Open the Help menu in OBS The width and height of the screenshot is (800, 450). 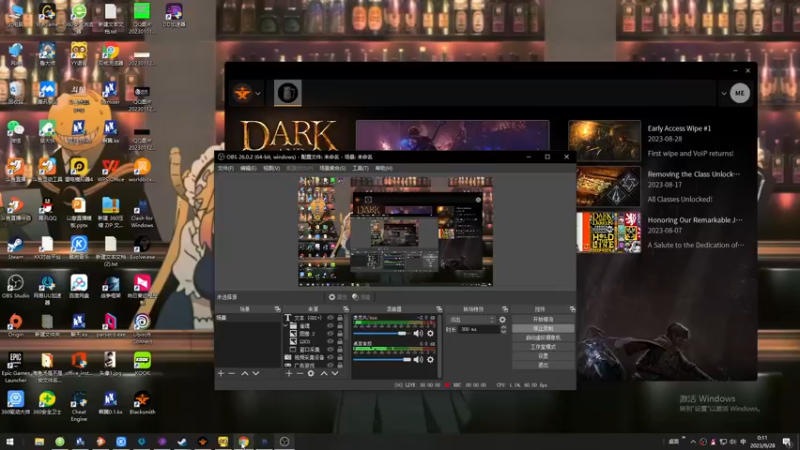[384, 168]
